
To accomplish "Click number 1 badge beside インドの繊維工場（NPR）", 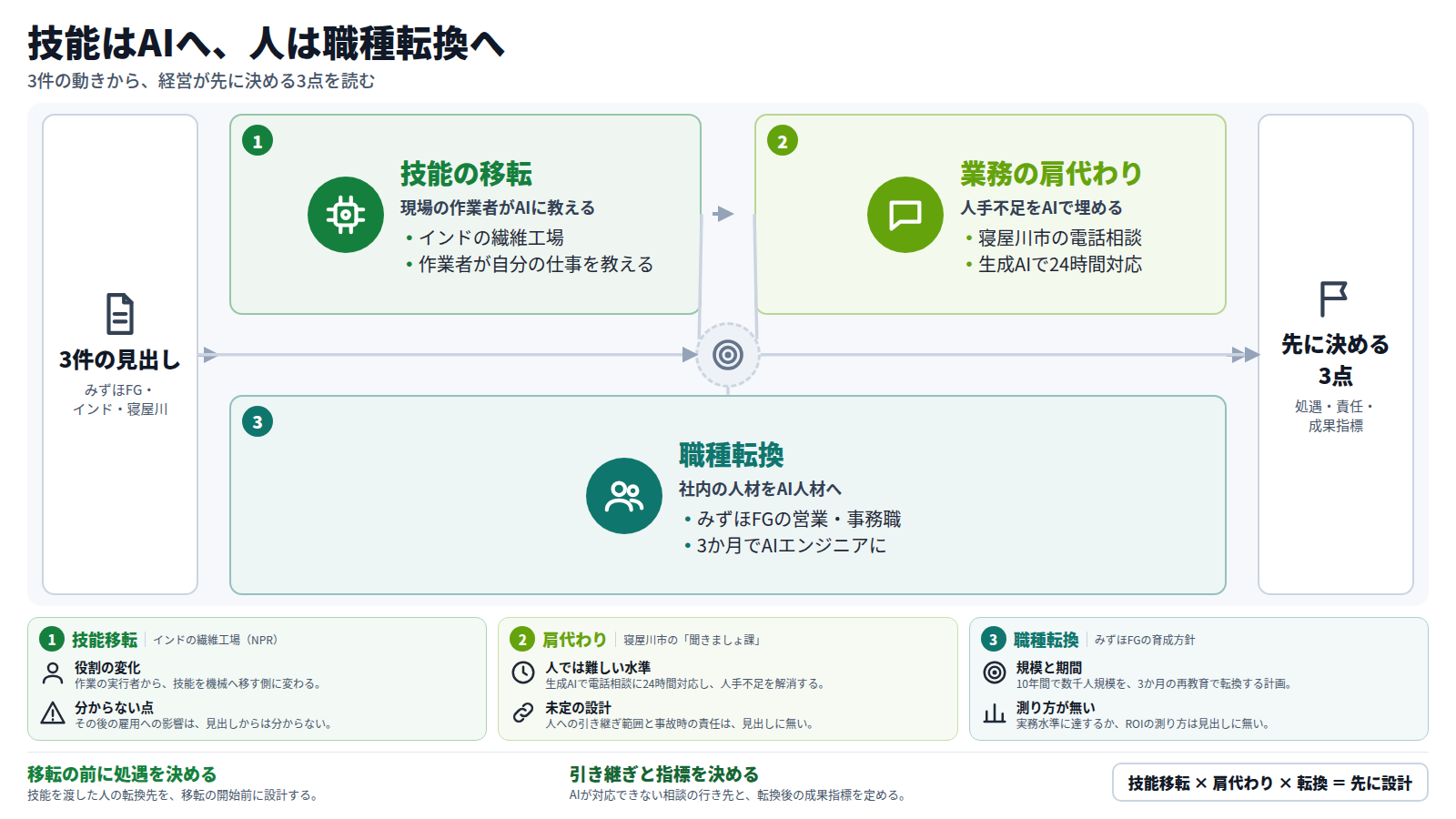I will [x=52, y=640].
